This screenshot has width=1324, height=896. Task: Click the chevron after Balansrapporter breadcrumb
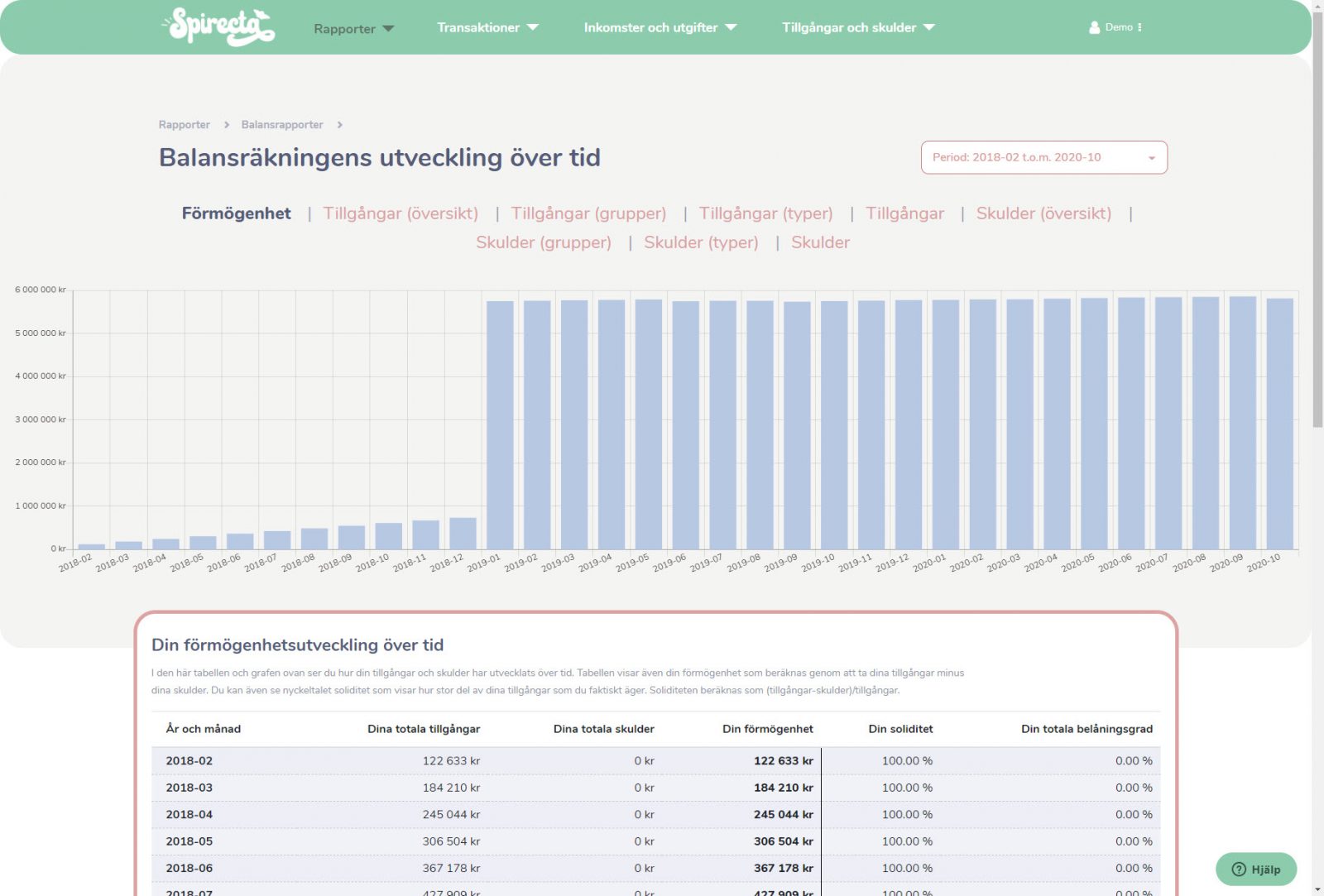340,125
